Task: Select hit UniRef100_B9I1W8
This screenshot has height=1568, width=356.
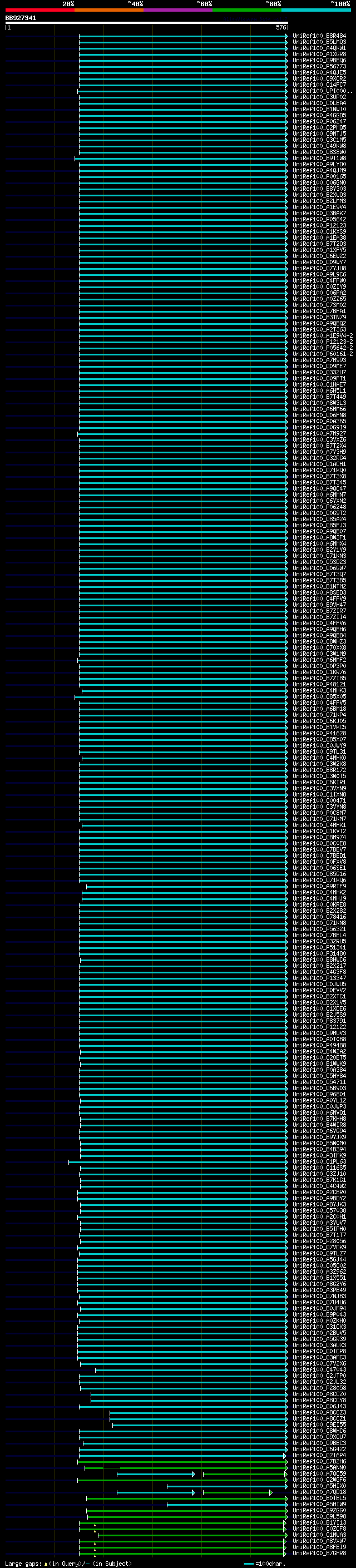Action: (x=319, y=159)
